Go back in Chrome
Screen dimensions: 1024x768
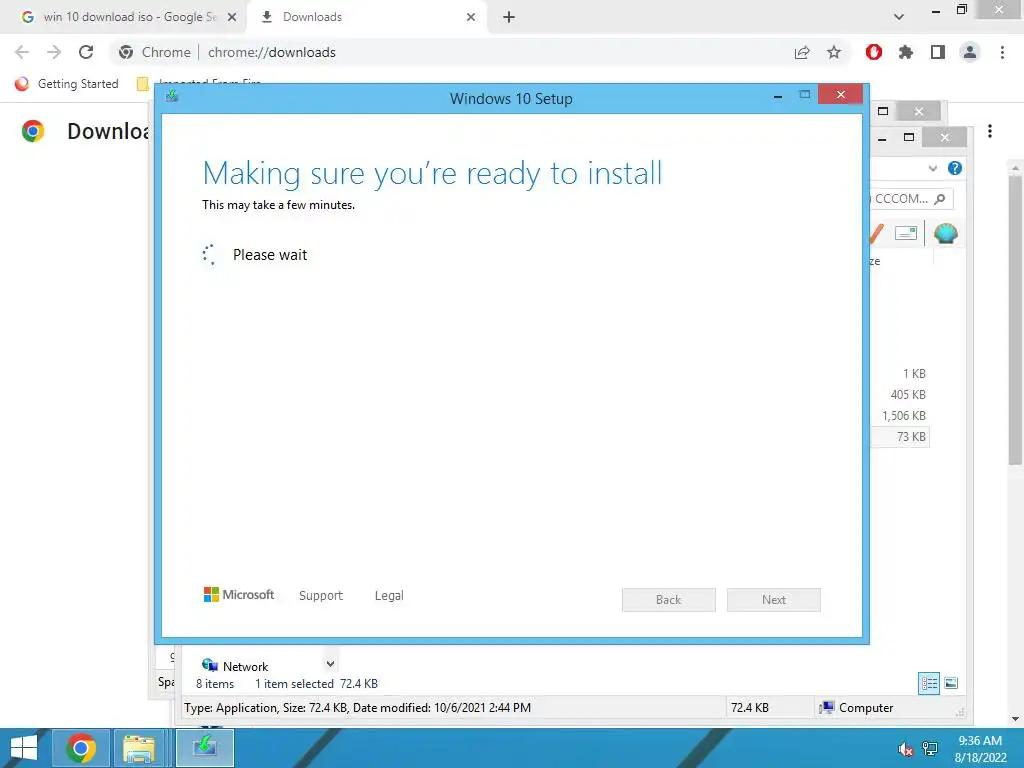click(x=22, y=52)
